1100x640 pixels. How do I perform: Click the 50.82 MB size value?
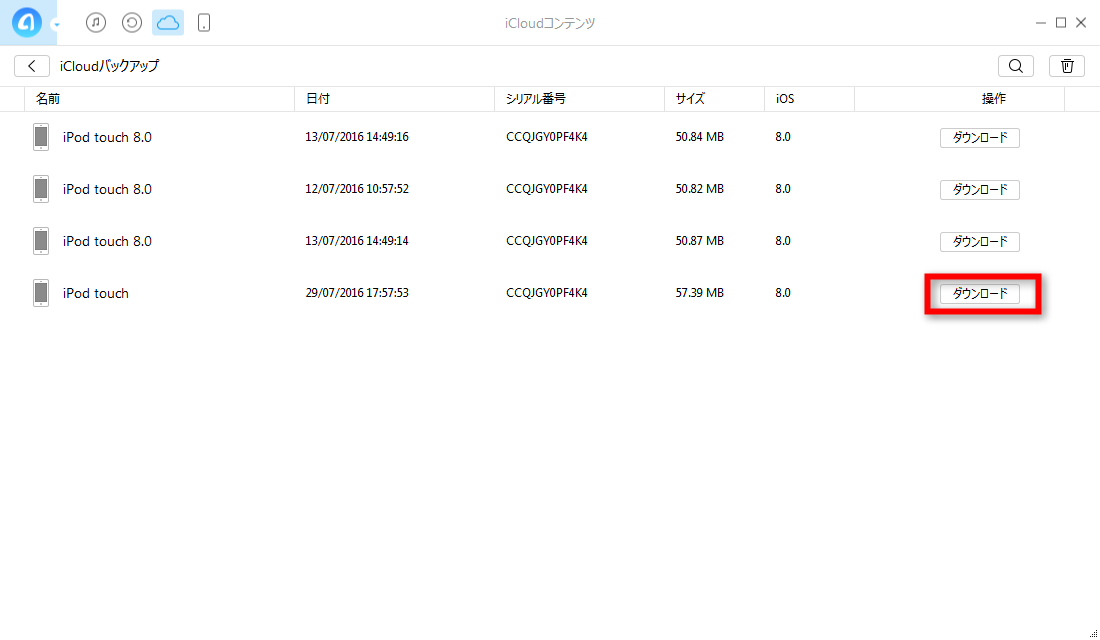(x=699, y=189)
